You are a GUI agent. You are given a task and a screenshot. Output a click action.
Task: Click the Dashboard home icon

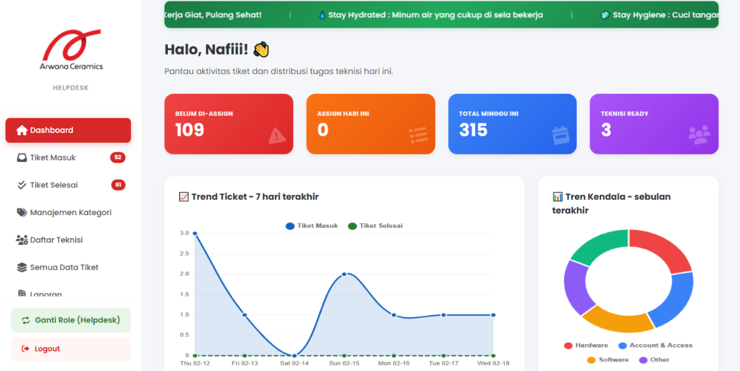click(21, 130)
